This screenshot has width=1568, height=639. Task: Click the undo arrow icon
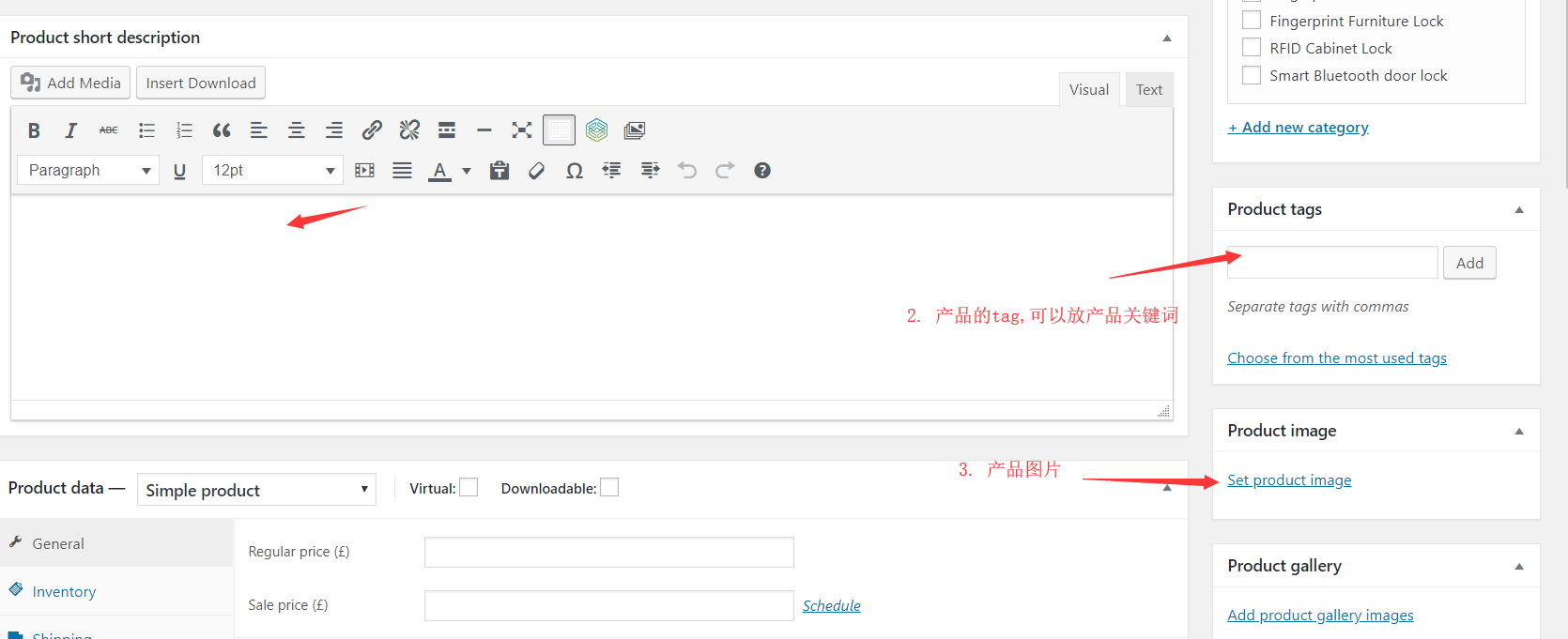687,171
